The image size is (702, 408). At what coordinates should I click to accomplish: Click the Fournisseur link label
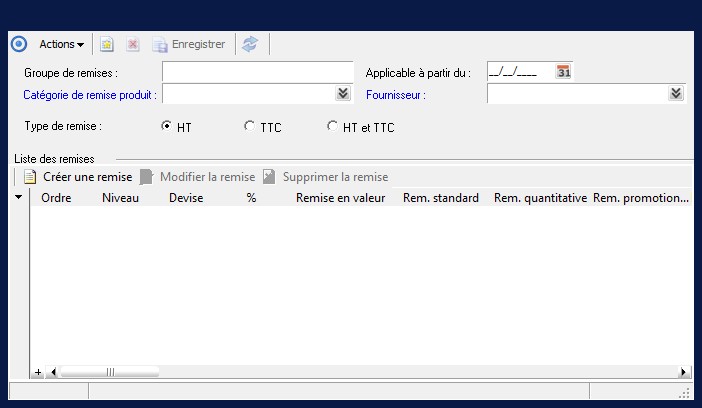396,95
